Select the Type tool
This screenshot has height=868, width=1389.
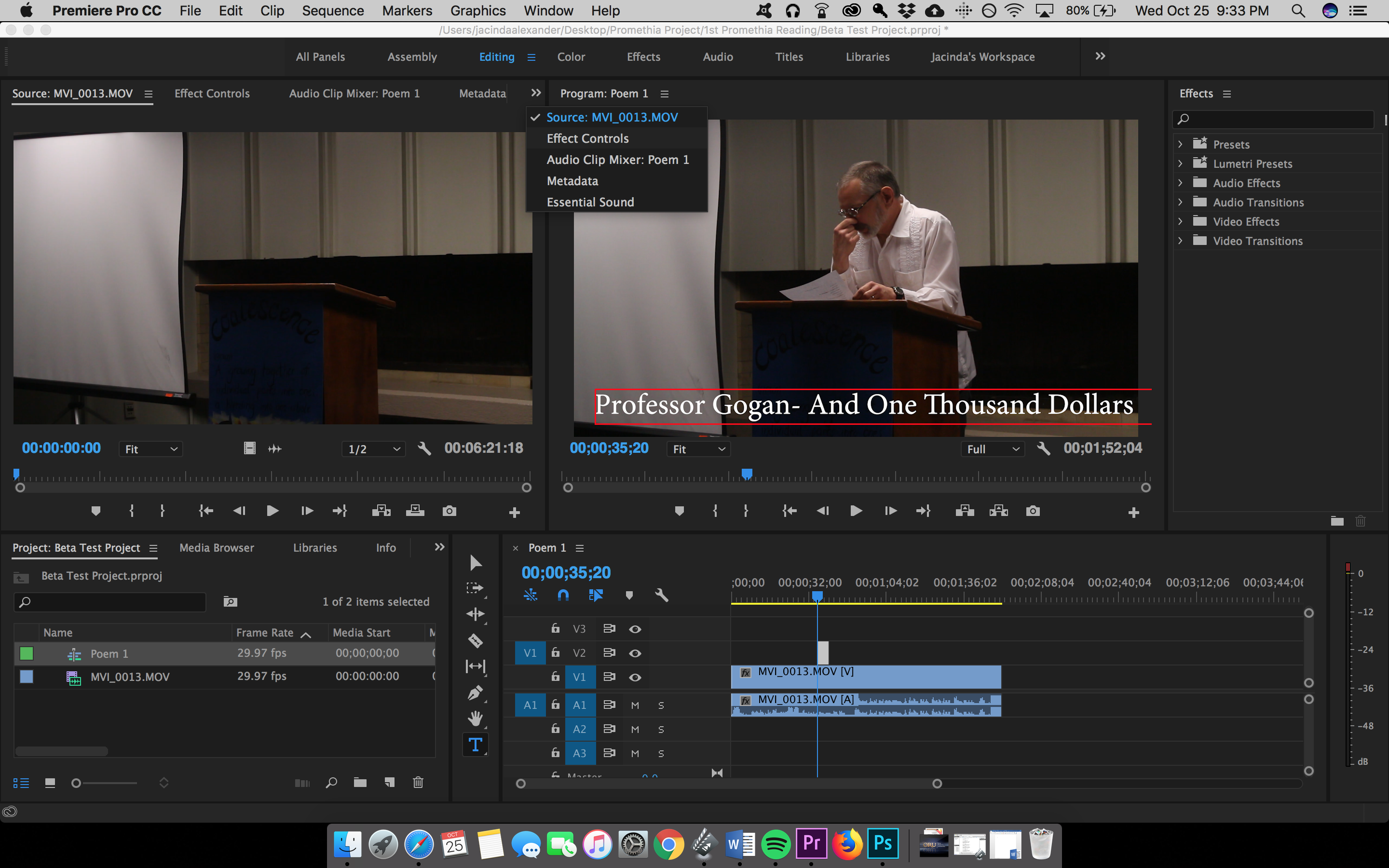click(475, 745)
